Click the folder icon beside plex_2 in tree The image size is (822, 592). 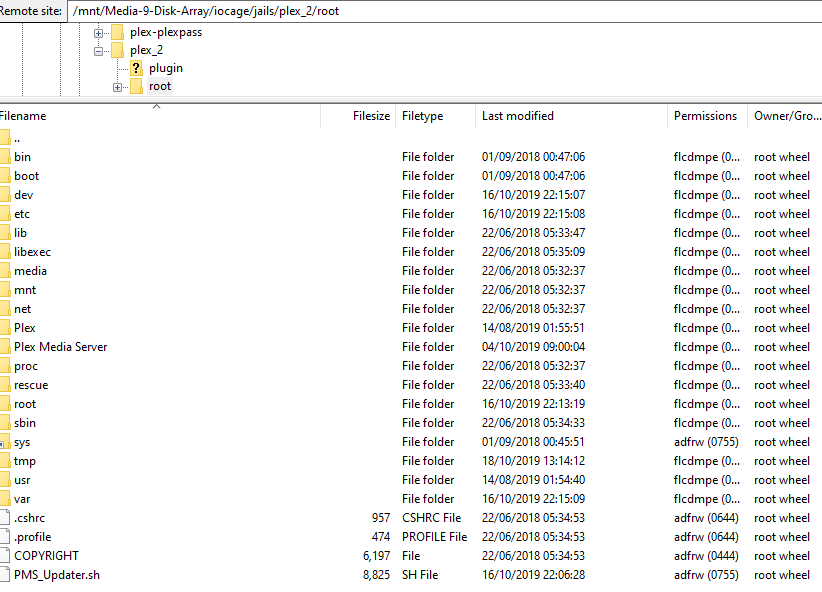tap(117, 50)
